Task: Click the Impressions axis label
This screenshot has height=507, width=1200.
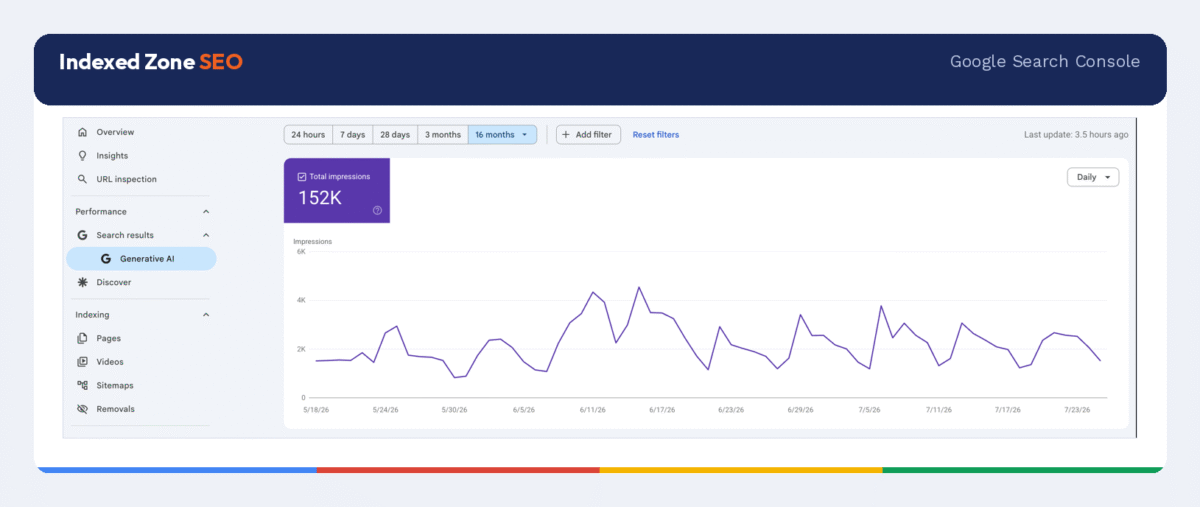Action: click(312, 242)
